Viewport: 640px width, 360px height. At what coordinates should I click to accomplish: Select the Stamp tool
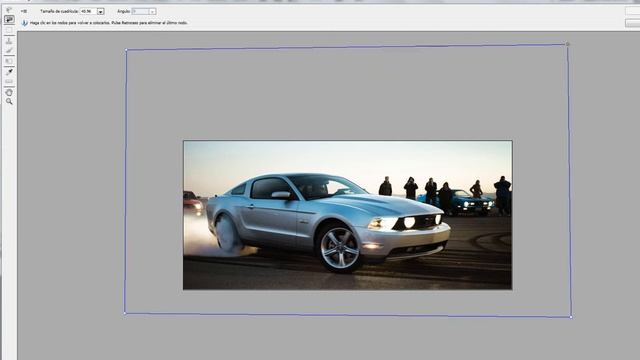(9, 40)
